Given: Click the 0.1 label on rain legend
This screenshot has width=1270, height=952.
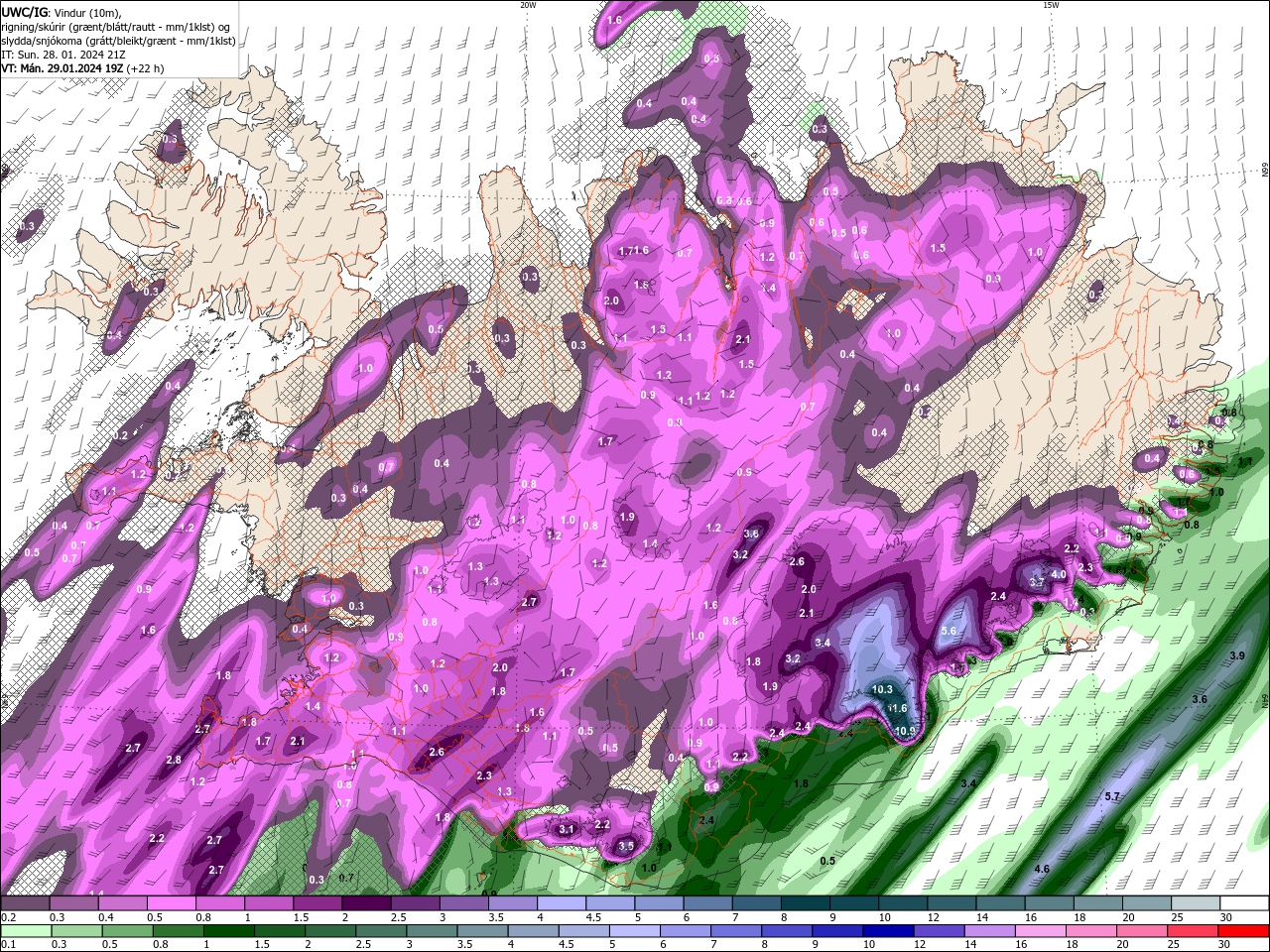Looking at the screenshot, I should 9,944.
